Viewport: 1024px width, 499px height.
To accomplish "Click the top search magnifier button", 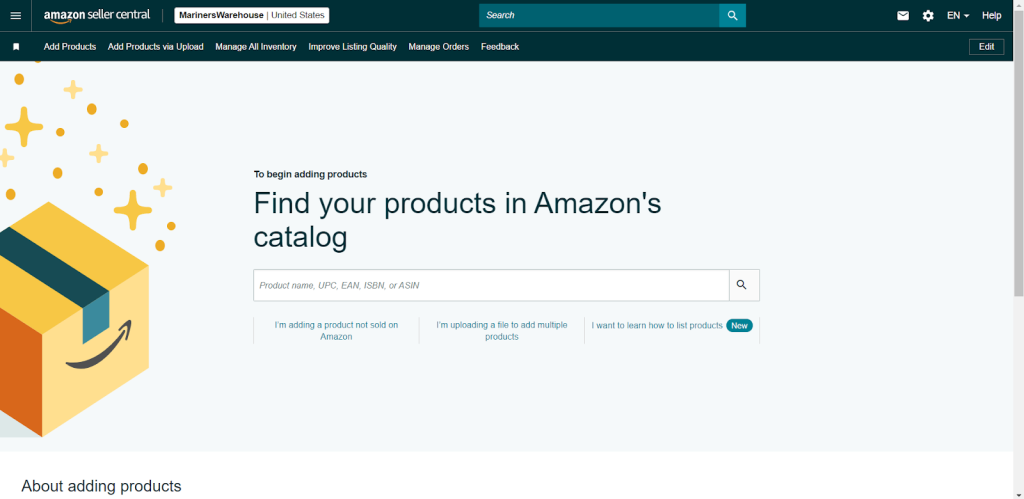I will (732, 16).
